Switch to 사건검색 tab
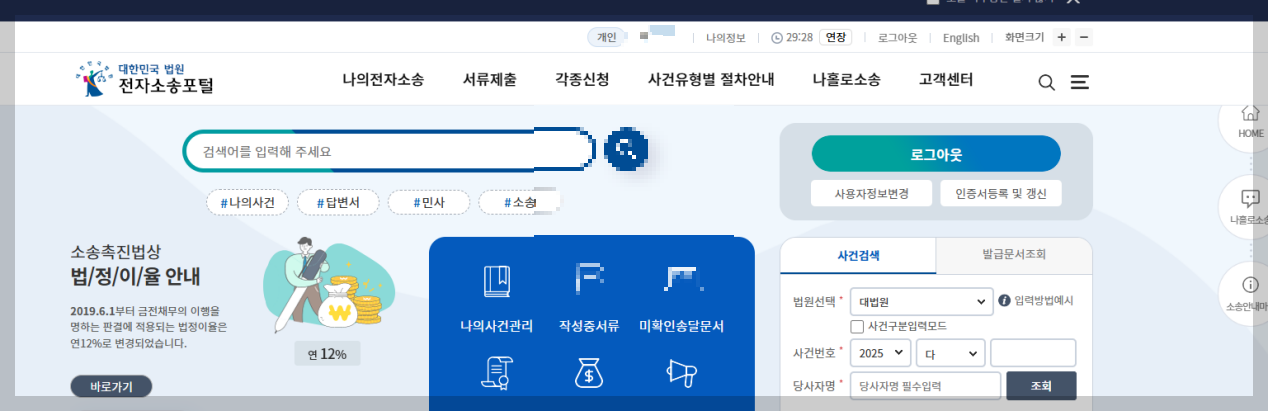 tap(858, 255)
